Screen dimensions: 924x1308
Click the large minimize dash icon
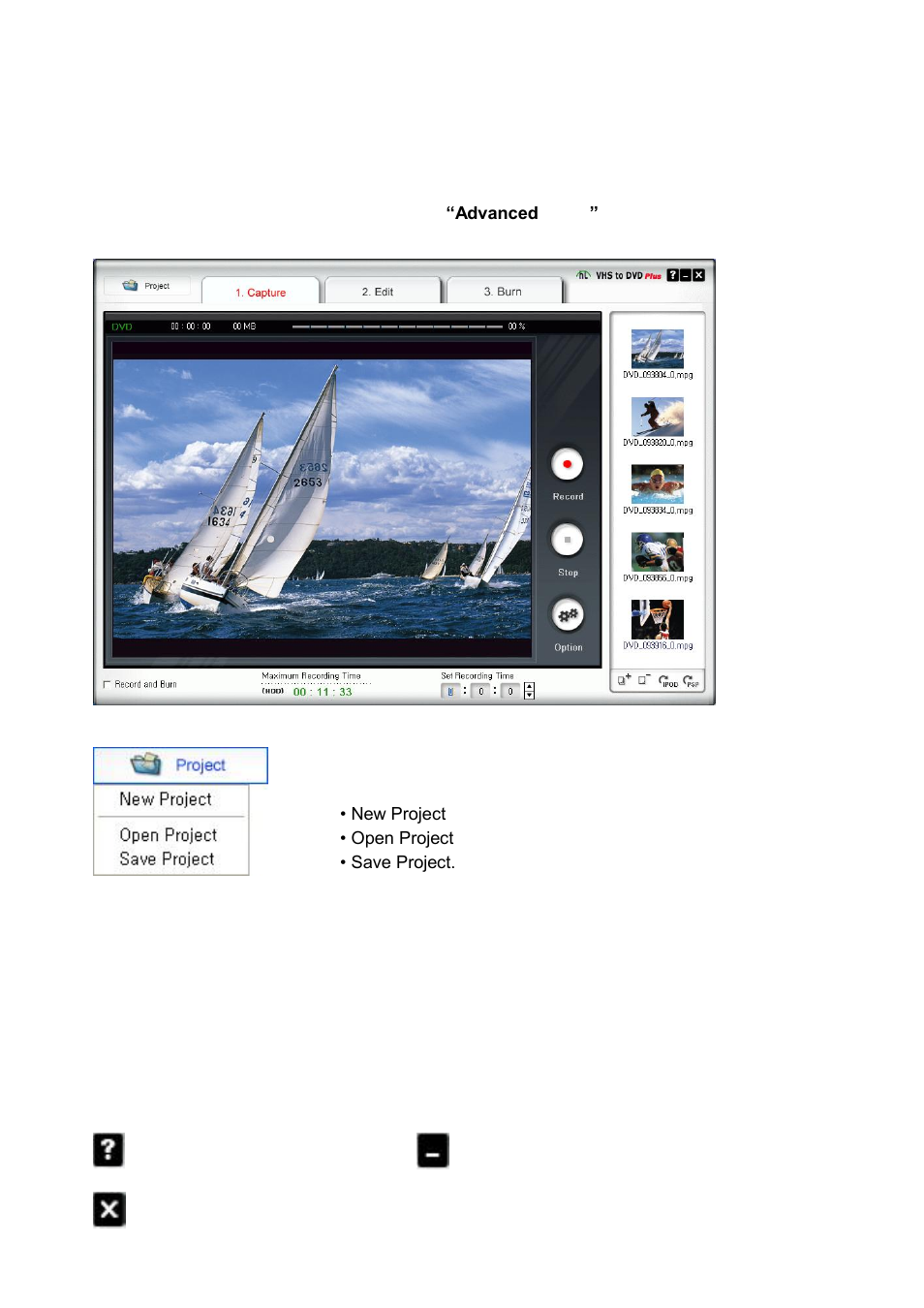[x=433, y=1150]
